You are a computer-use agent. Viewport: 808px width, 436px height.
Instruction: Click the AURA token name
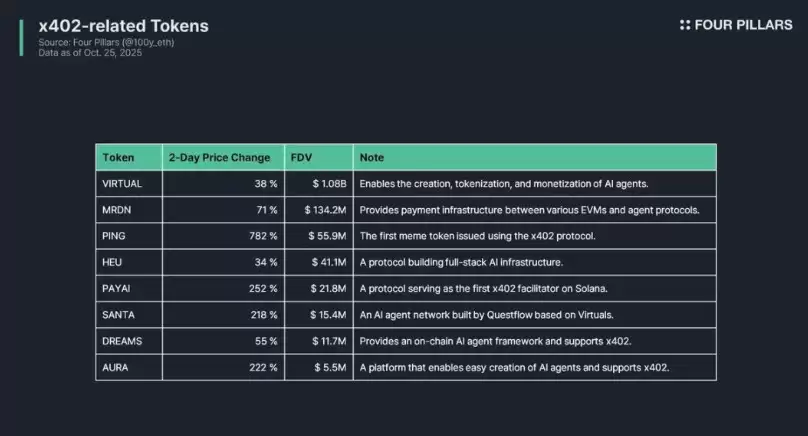(117, 367)
